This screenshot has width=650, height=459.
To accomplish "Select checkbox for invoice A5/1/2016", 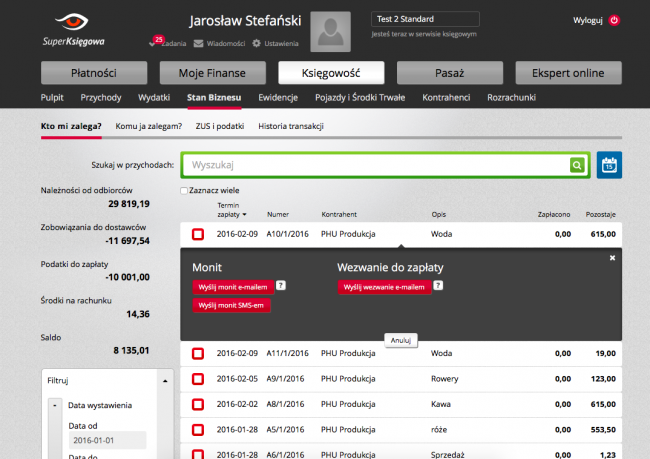I will click(x=198, y=430).
